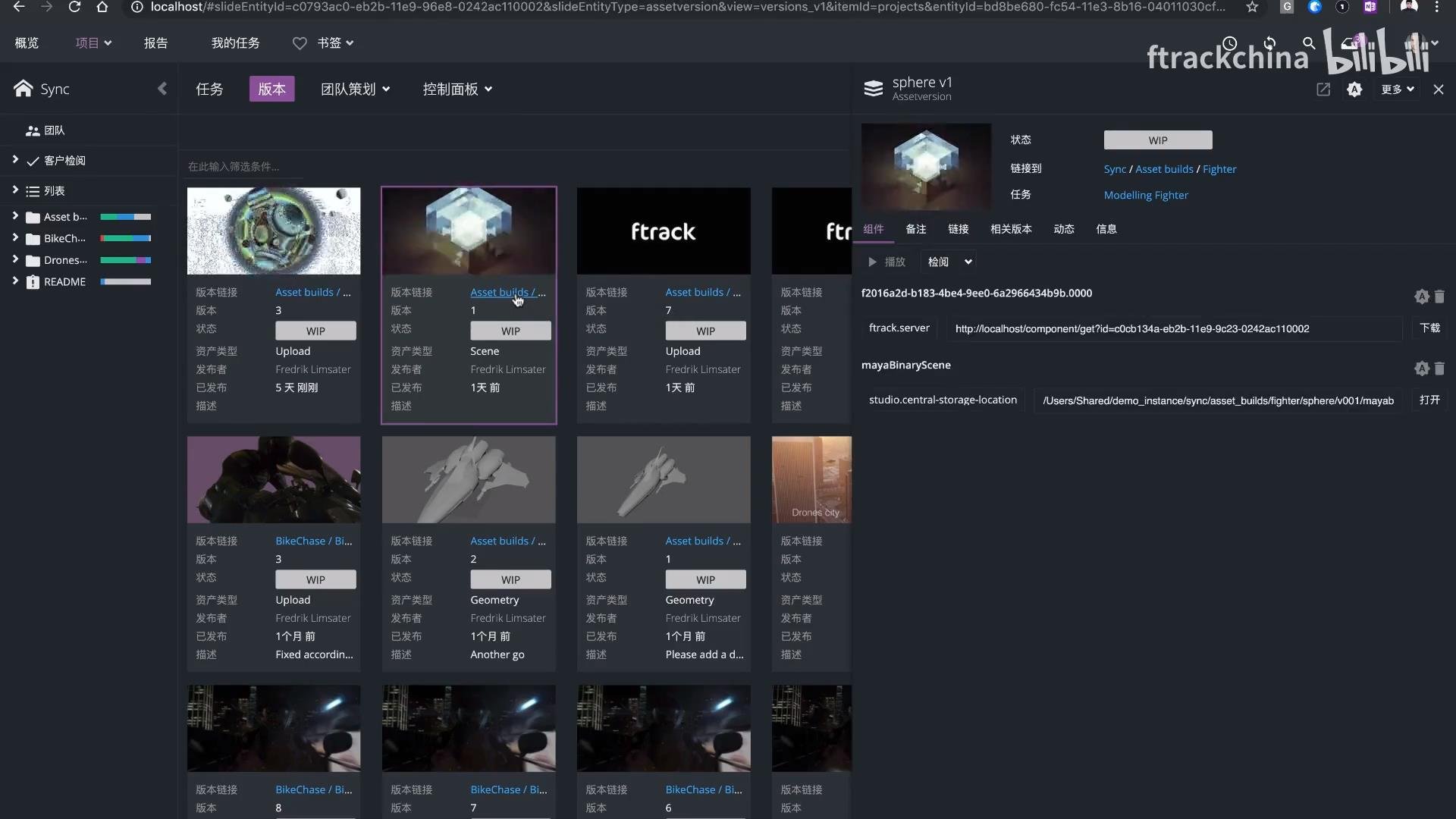The image size is (1456, 819).
Task: Switch to the 任务 tab
Action: tap(209, 89)
